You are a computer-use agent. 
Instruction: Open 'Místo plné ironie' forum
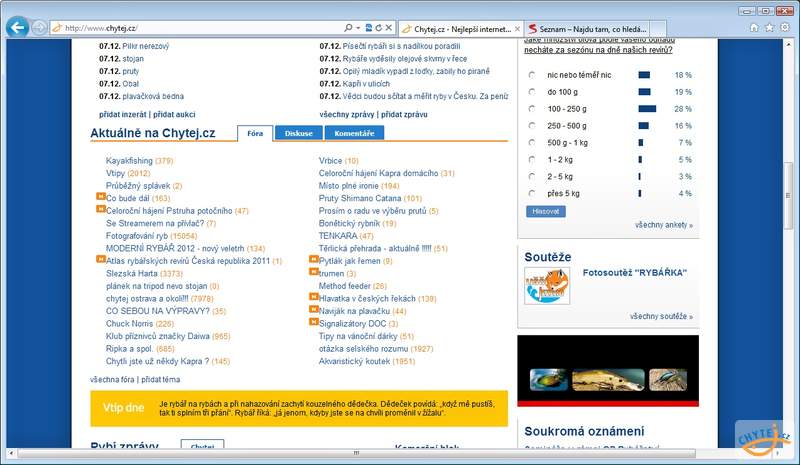coord(348,186)
